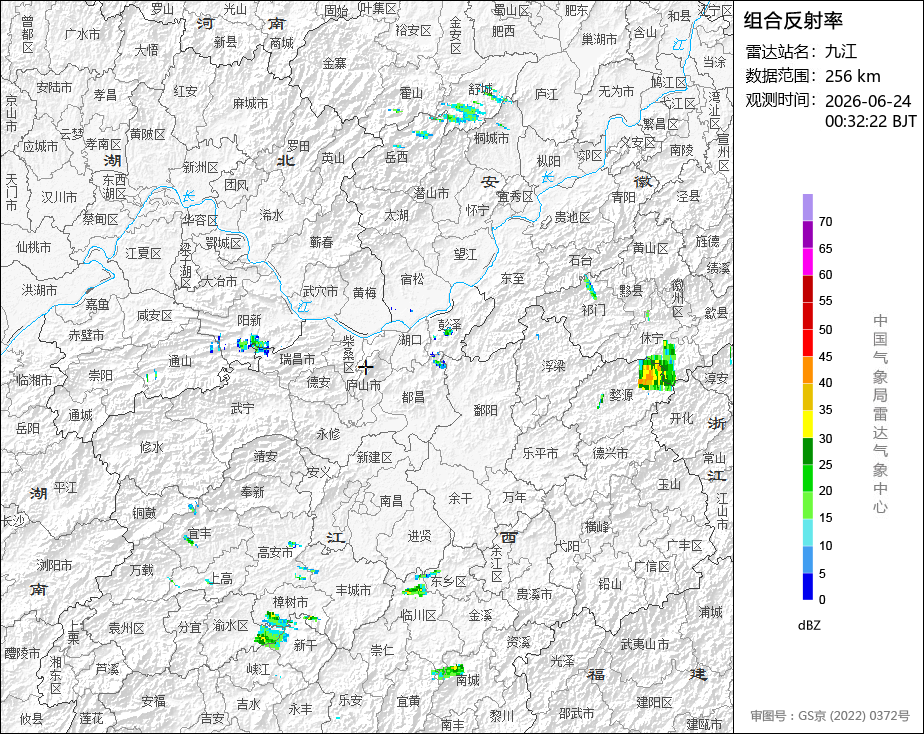
Task: Select the radar station name 九江
Action: coord(840,51)
